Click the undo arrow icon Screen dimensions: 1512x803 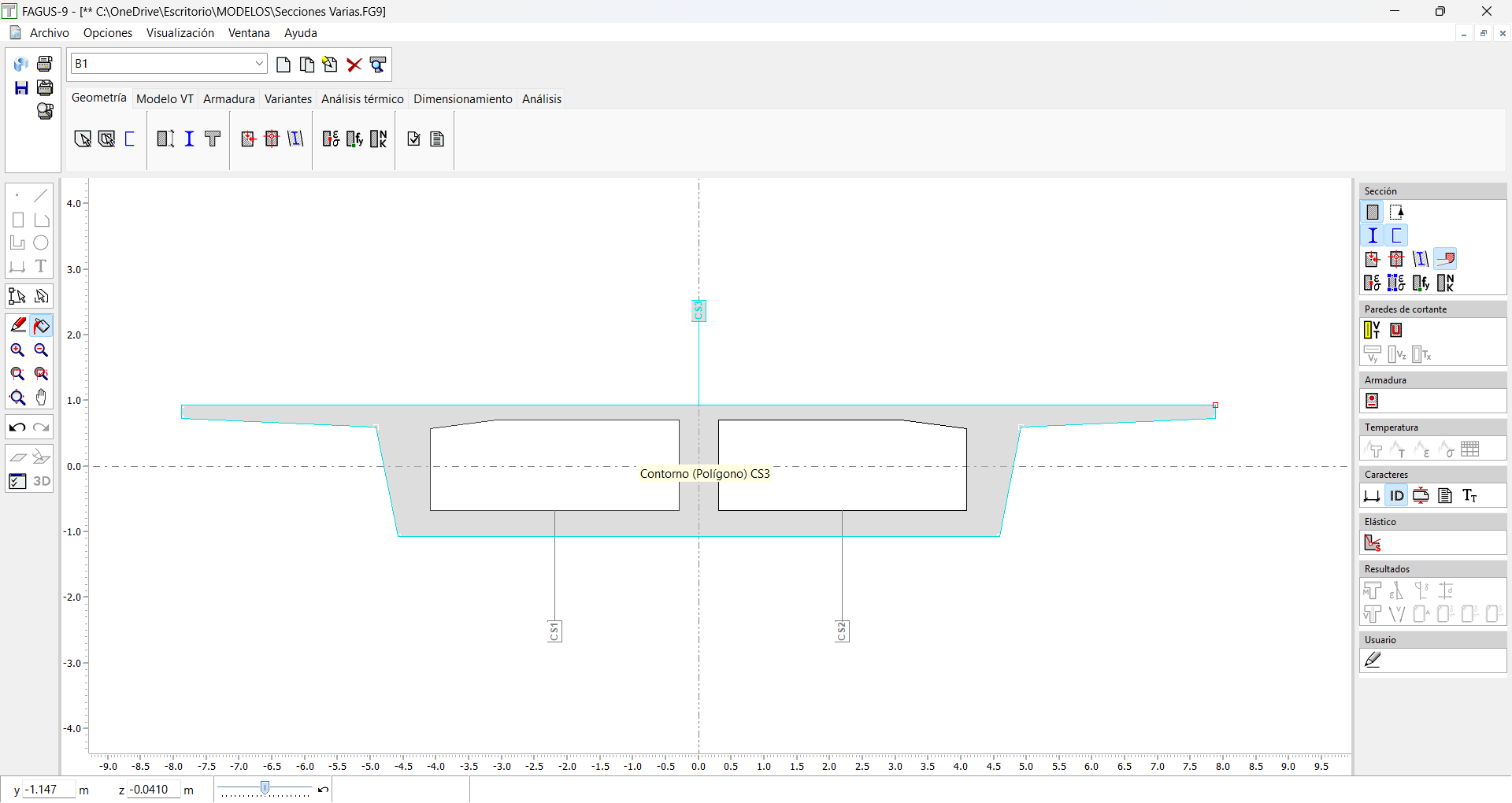[17, 427]
